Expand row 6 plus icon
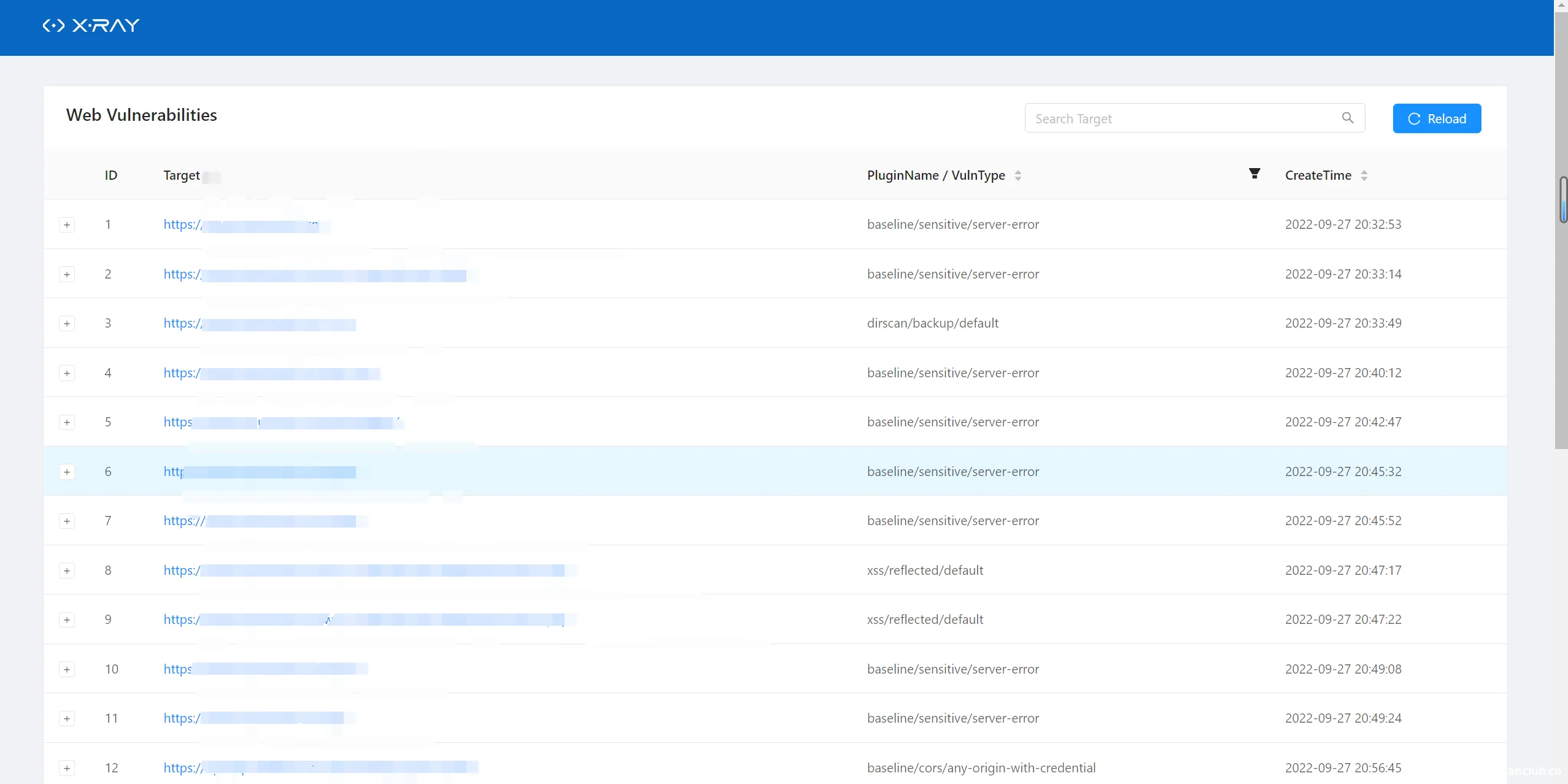The height and width of the screenshot is (784, 1568). point(67,472)
